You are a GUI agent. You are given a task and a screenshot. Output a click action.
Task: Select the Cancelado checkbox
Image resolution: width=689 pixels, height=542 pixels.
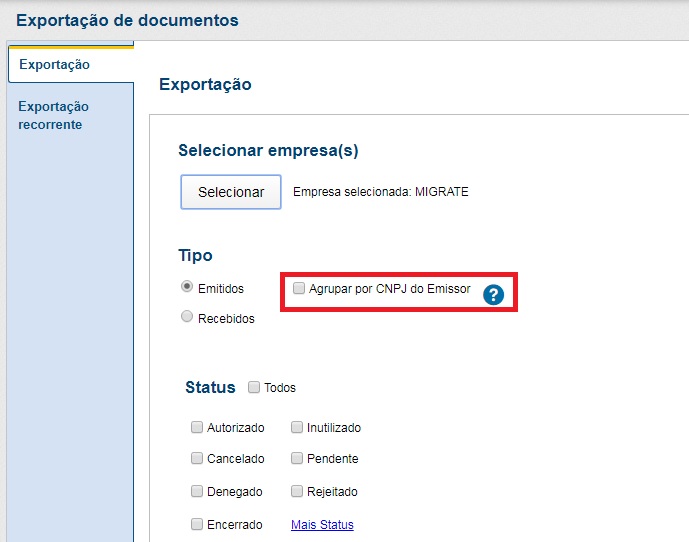pos(197,459)
